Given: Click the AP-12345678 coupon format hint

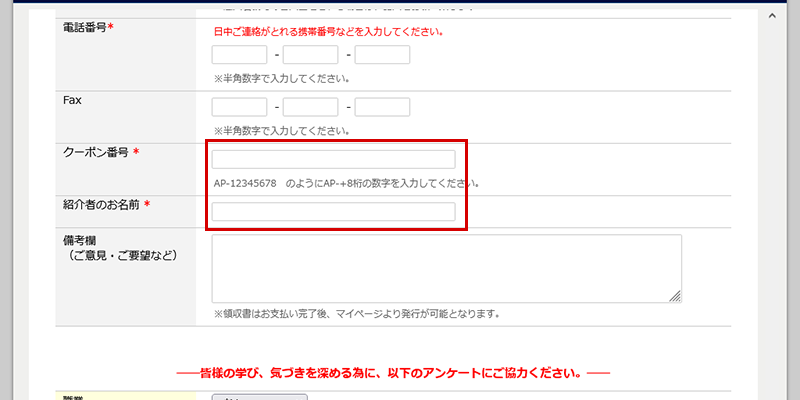Looking at the screenshot, I should (346, 183).
